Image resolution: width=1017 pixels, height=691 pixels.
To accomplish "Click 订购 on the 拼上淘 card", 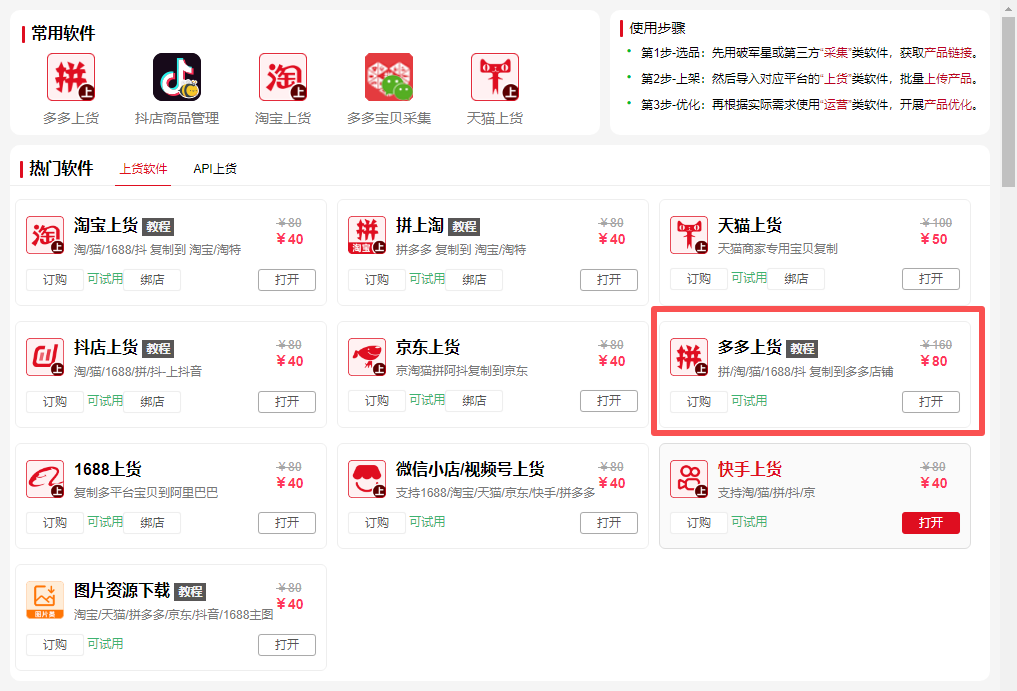I will [377, 280].
